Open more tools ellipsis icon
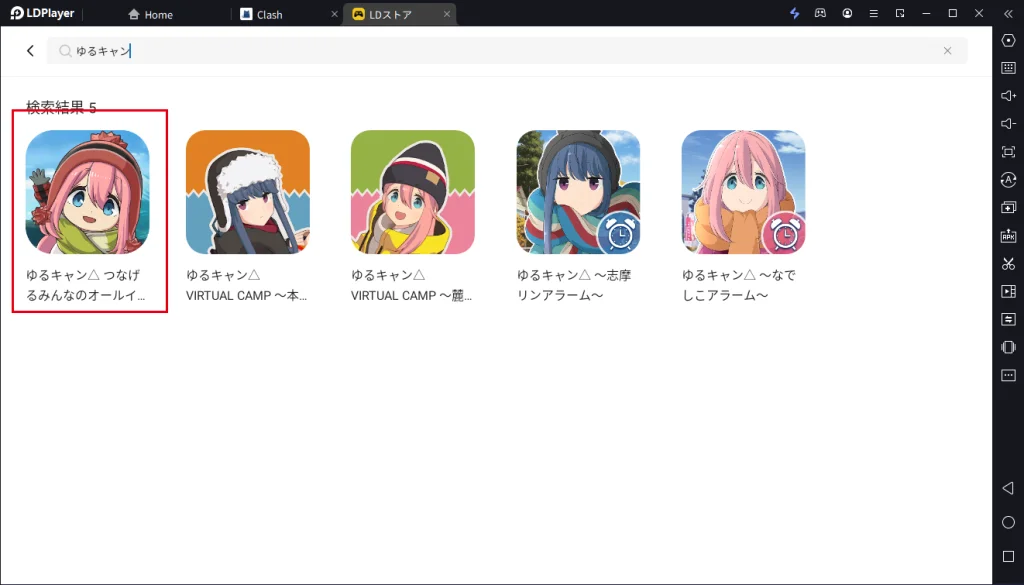This screenshot has height=585, width=1024. point(1008,375)
